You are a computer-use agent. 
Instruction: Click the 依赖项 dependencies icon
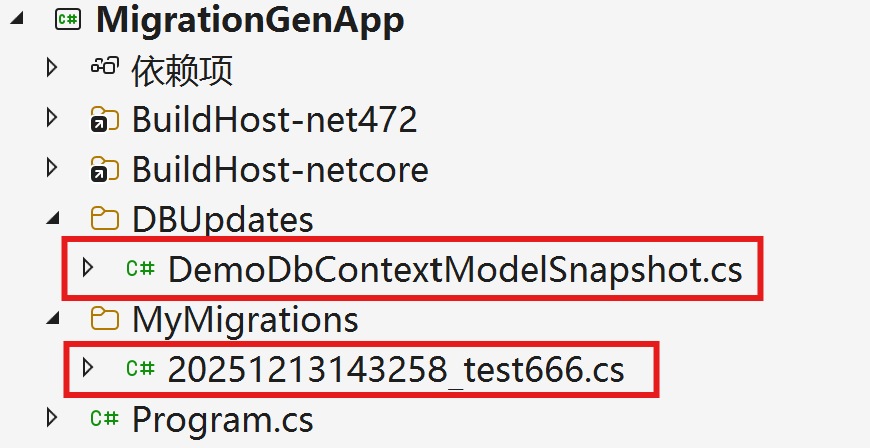coord(104,68)
